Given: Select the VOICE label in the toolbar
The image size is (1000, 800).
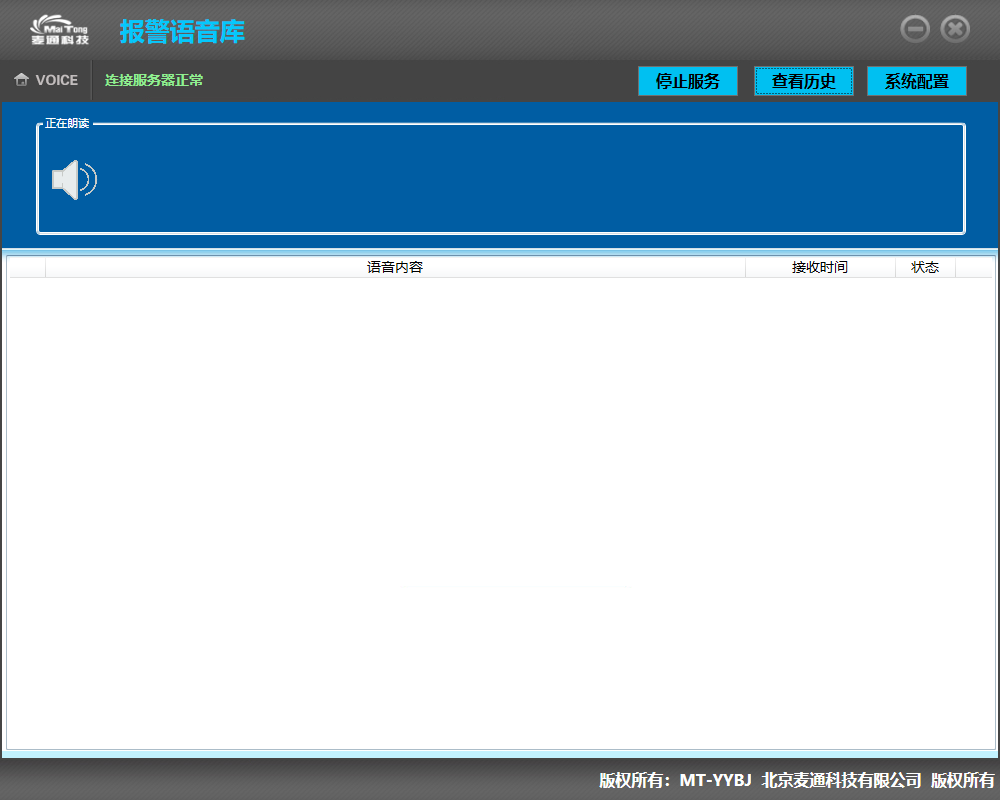Looking at the screenshot, I should coord(56,80).
